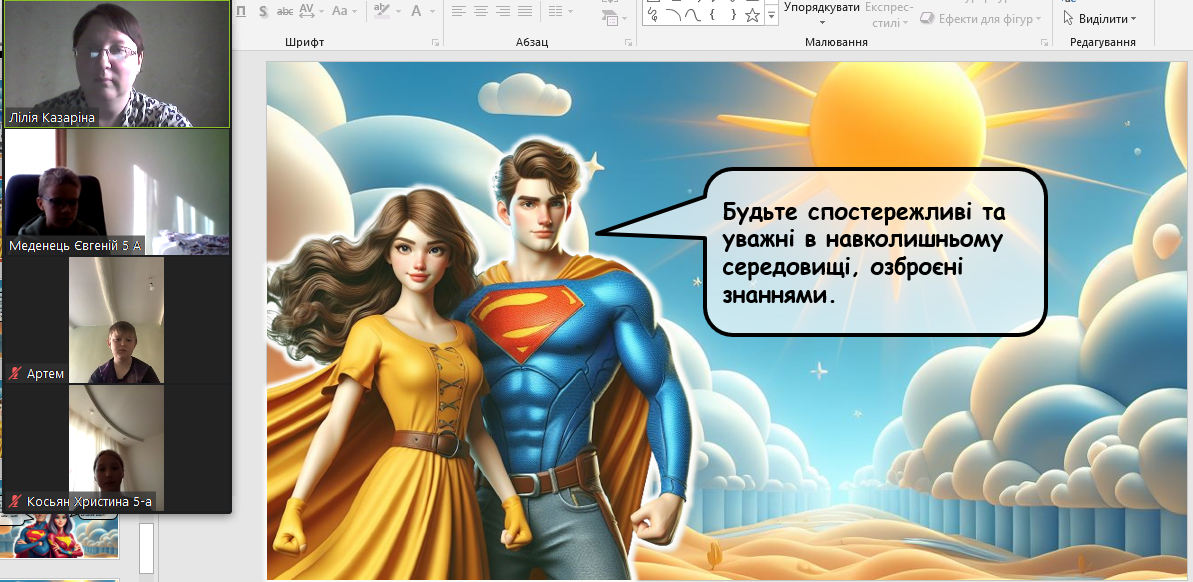Click Артем's muted microphone icon

(x=14, y=374)
